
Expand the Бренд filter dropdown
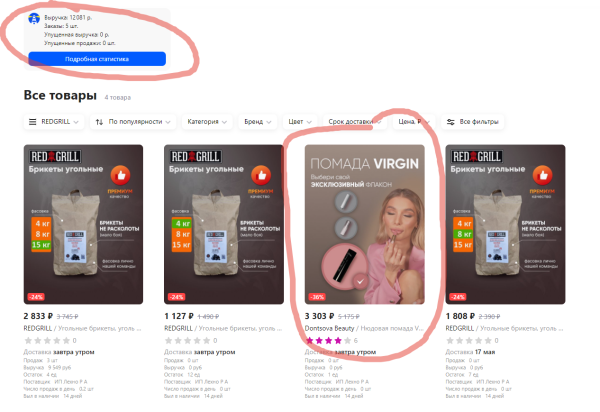[x=258, y=122]
